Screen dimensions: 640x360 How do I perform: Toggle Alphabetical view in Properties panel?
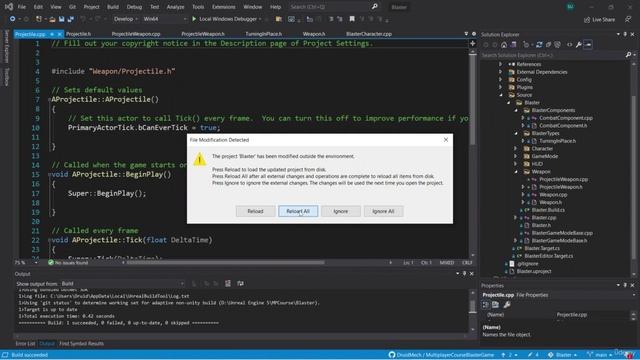point(496,304)
